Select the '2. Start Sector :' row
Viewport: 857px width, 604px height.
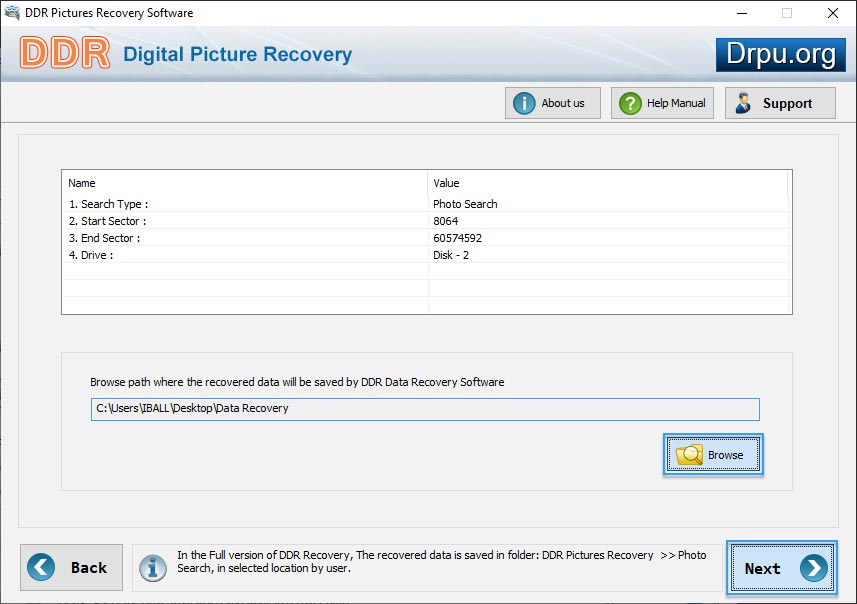(x=426, y=221)
